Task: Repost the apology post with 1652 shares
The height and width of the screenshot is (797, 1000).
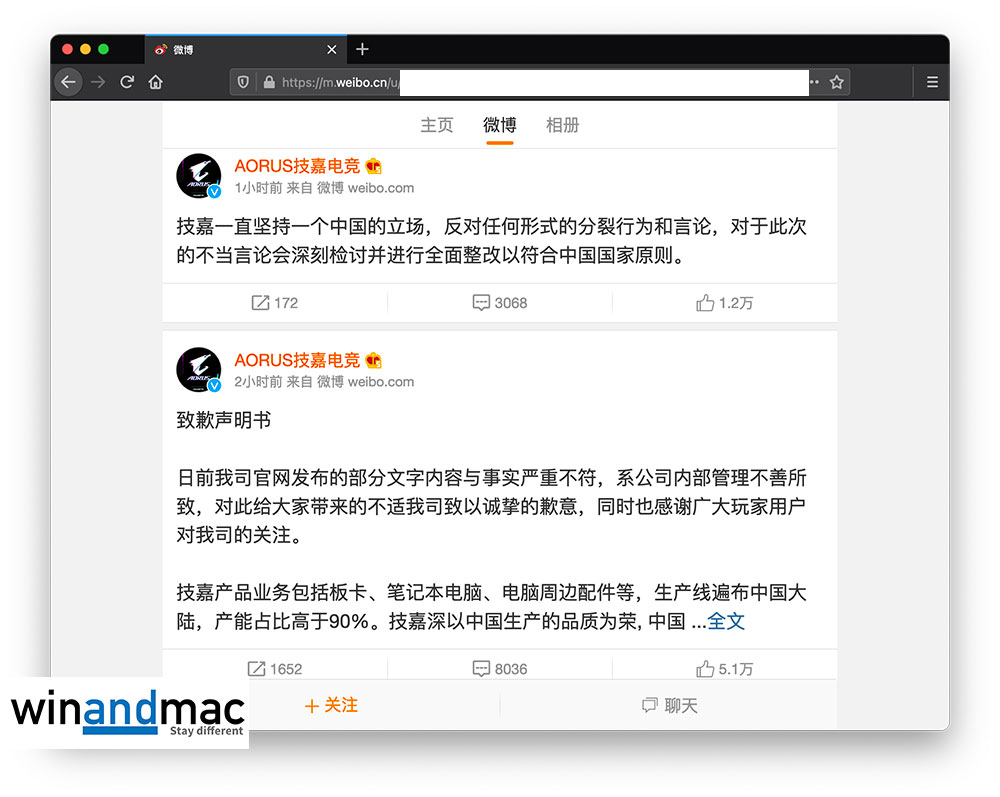Action: (x=275, y=669)
